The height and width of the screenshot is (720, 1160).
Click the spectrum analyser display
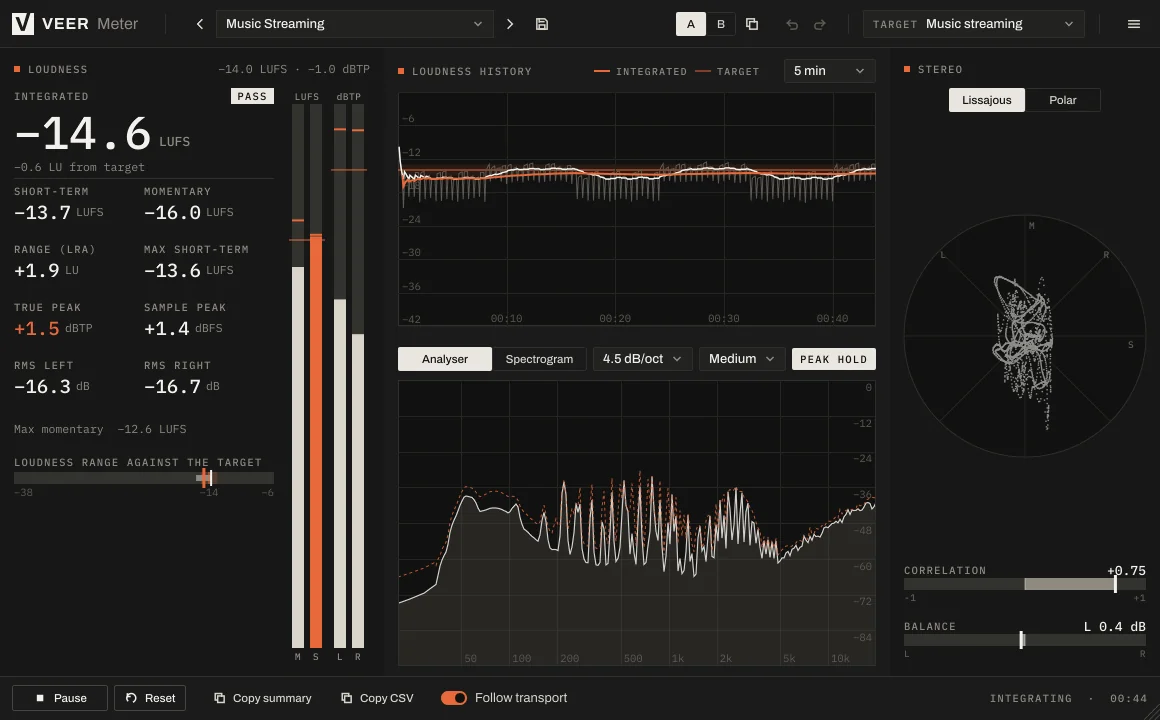636,523
